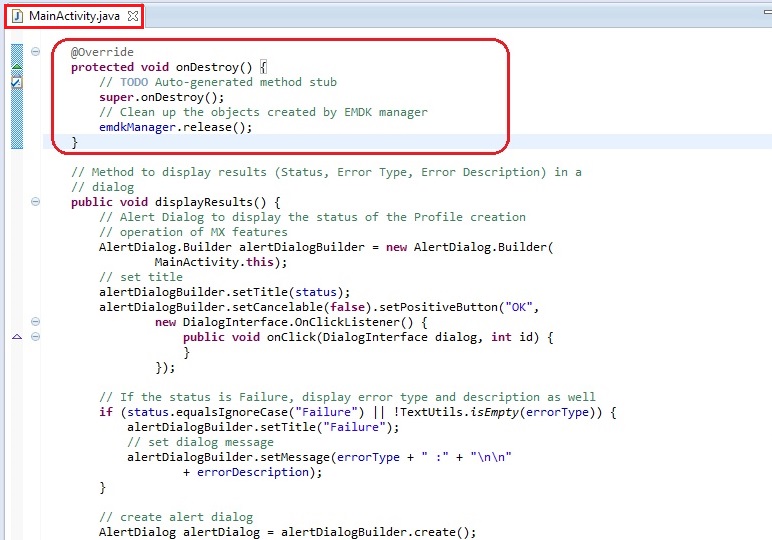The image size is (772, 540).
Task: Click the TODO task marker in the gutter
Action: point(16,83)
